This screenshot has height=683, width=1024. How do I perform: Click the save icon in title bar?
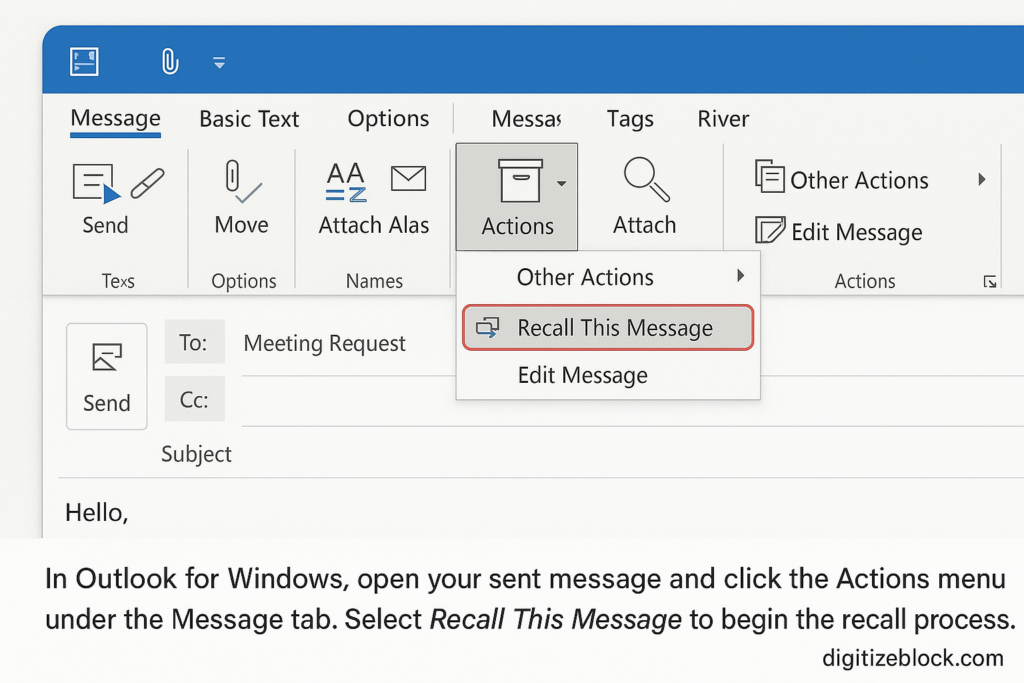pyautogui.click(x=84, y=62)
